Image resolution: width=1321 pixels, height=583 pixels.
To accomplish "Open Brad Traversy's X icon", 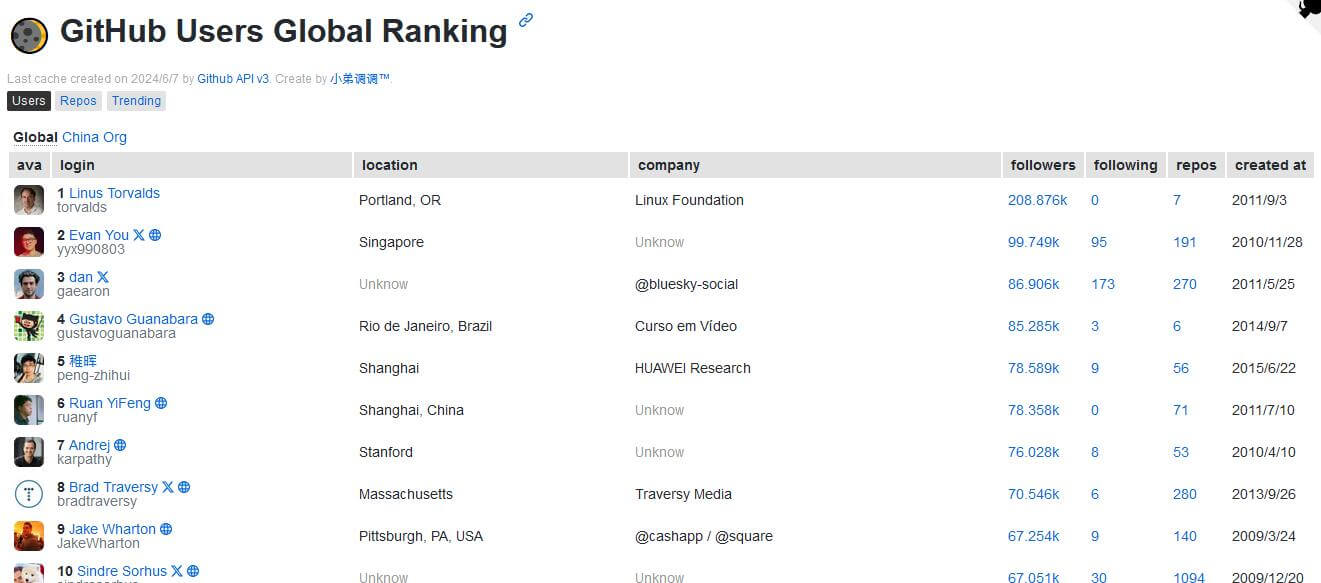I will coord(168,487).
